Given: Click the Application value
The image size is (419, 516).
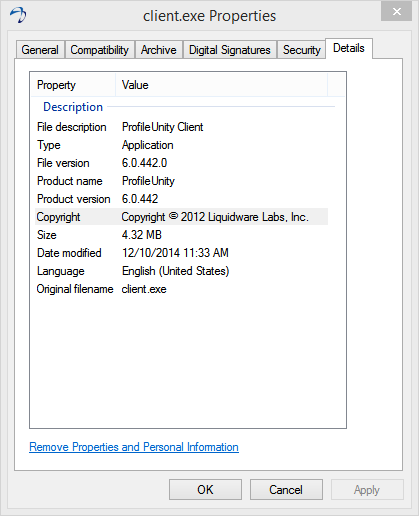Looking at the screenshot, I should click(x=148, y=145).
